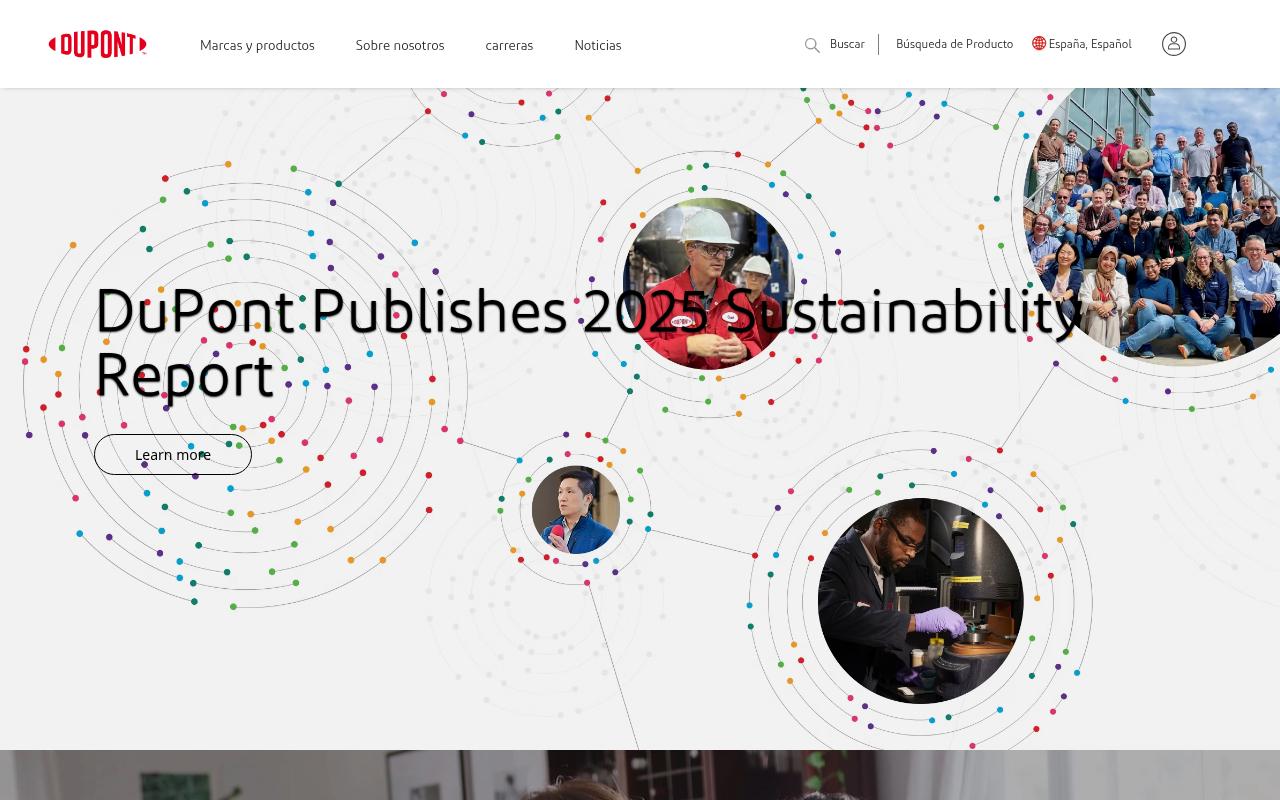The width and height of the screenshot is (1280, 800).
Task: Click the search magnifier icon
Action: (x=812, y=45)
